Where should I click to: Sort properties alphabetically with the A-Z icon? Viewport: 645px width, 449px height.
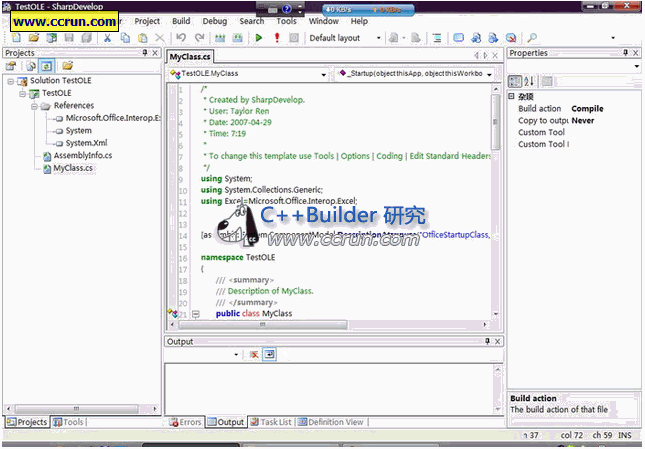(529, 81)
